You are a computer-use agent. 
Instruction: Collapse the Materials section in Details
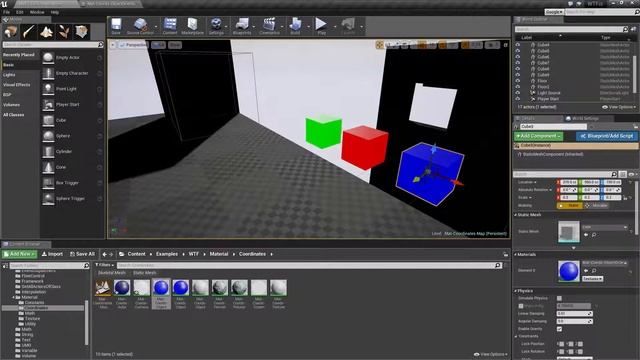(516, 255)
